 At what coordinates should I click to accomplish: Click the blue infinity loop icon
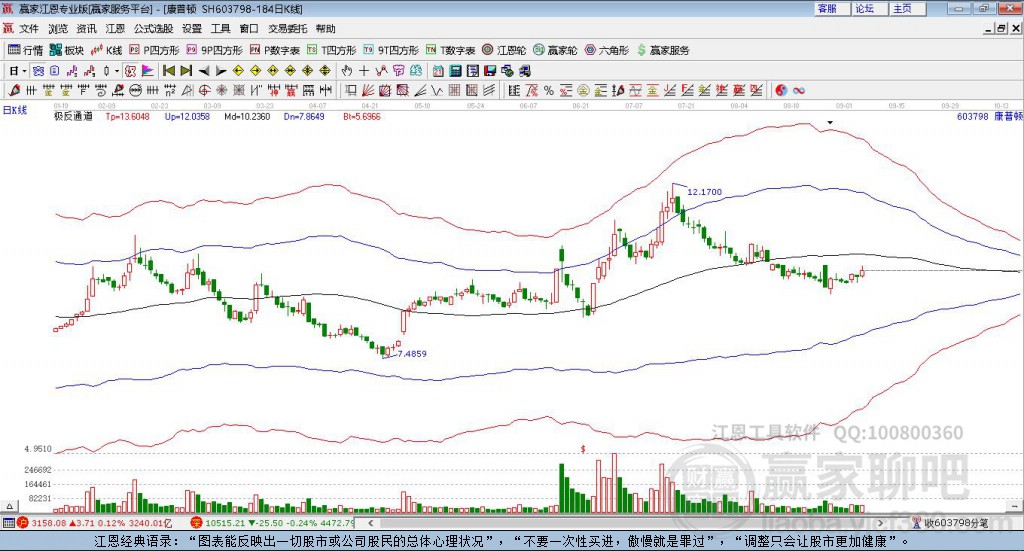798,90
